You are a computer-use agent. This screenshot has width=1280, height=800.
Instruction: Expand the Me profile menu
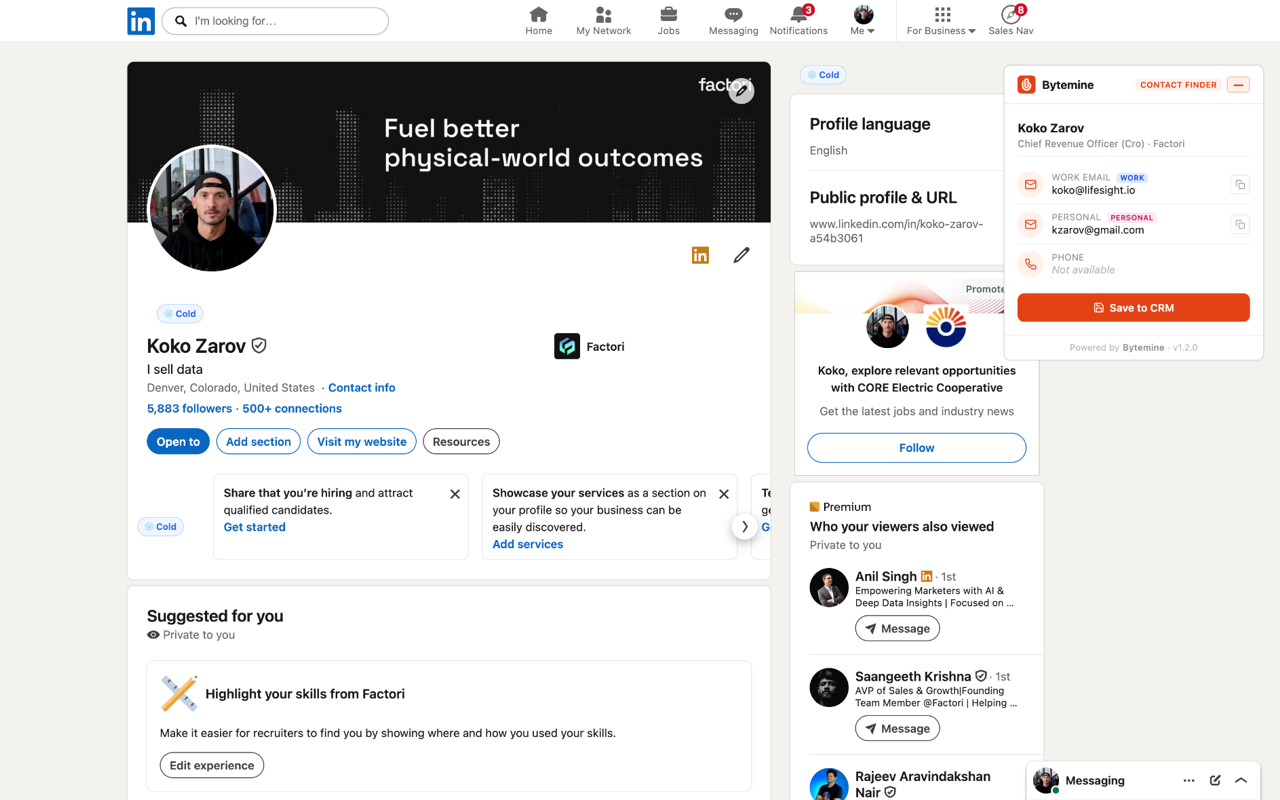tap(863, 21)
